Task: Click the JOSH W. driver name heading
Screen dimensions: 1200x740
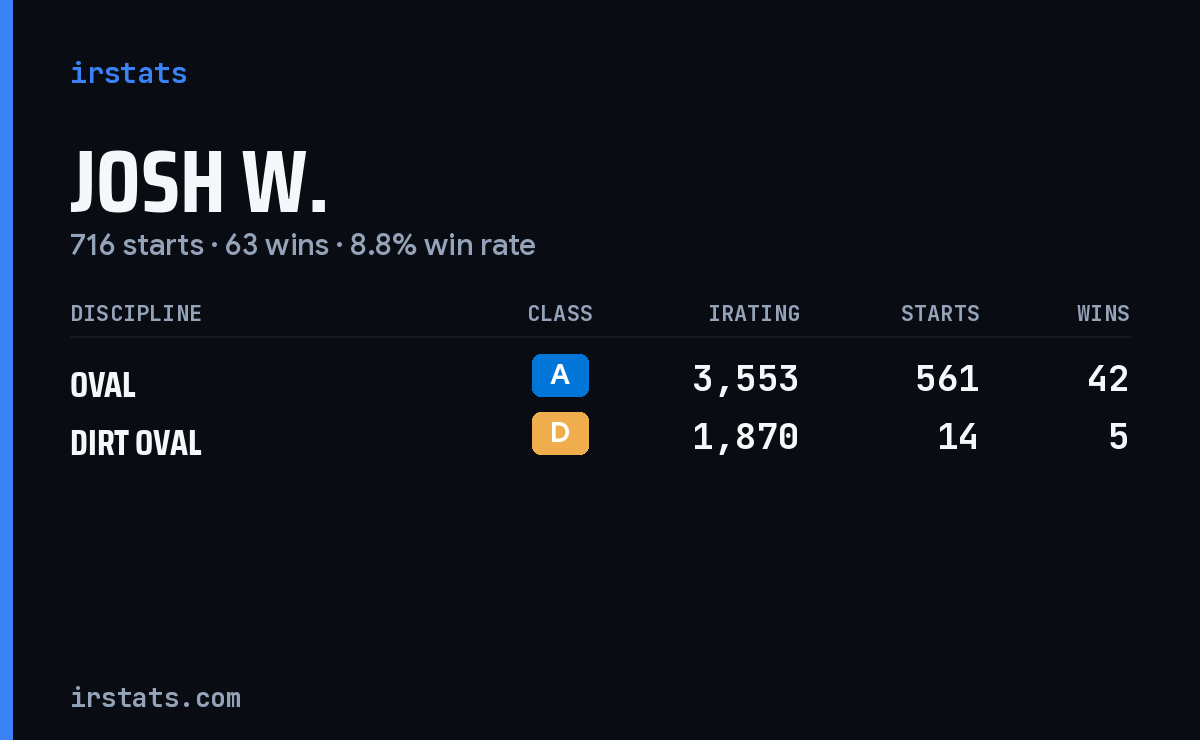Action: (199, 184)
